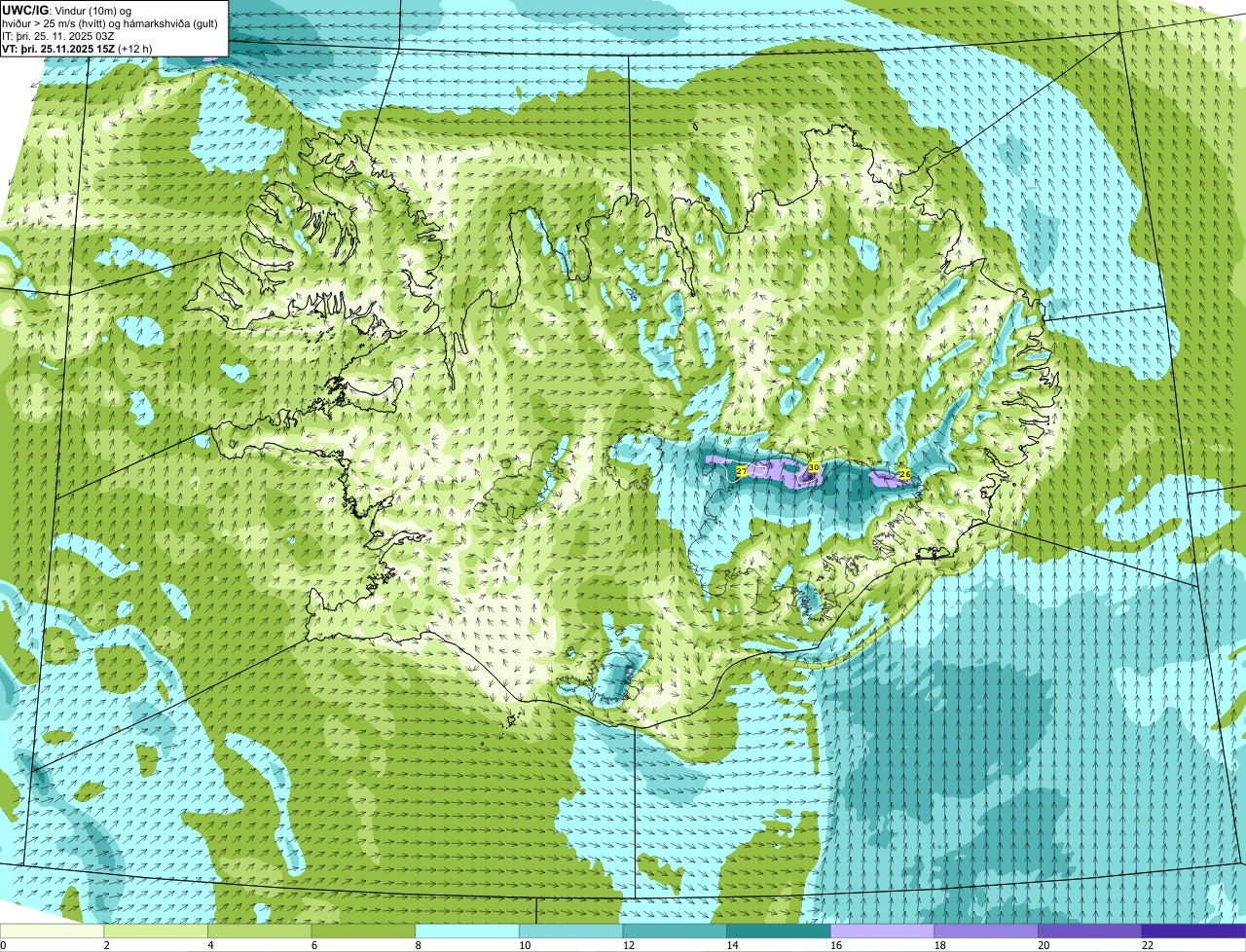Click the legend scale number "12"

coord(629,945)
